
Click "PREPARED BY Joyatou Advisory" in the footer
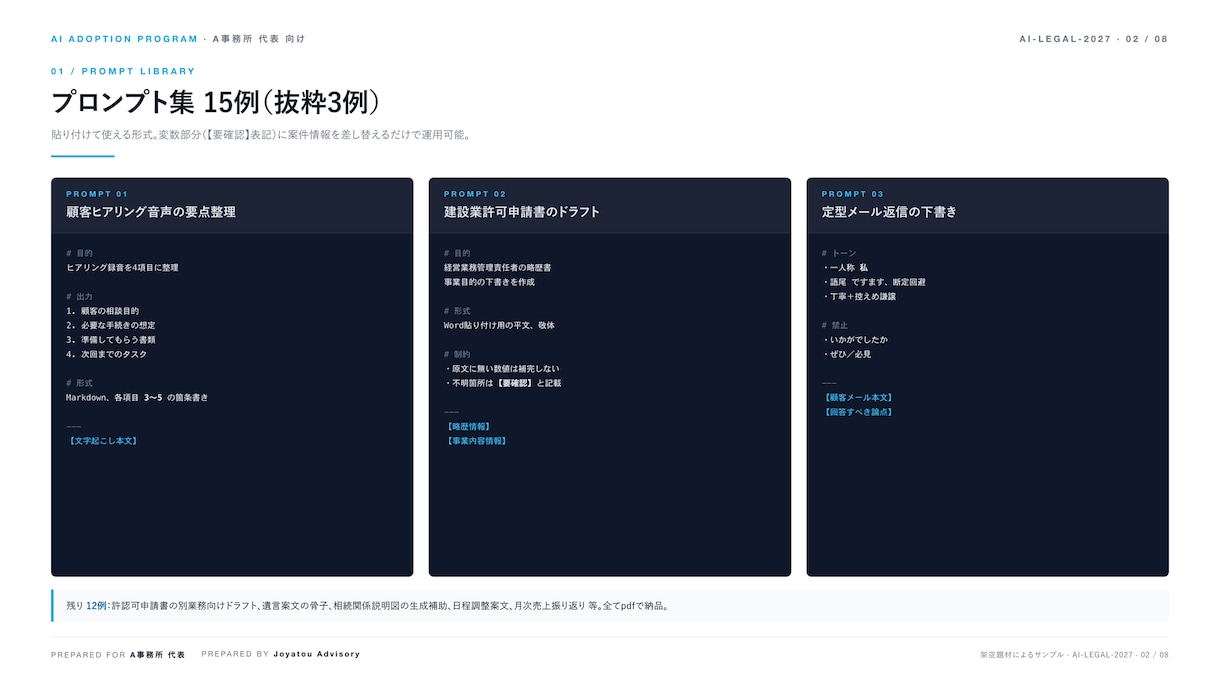click(281, 654)
